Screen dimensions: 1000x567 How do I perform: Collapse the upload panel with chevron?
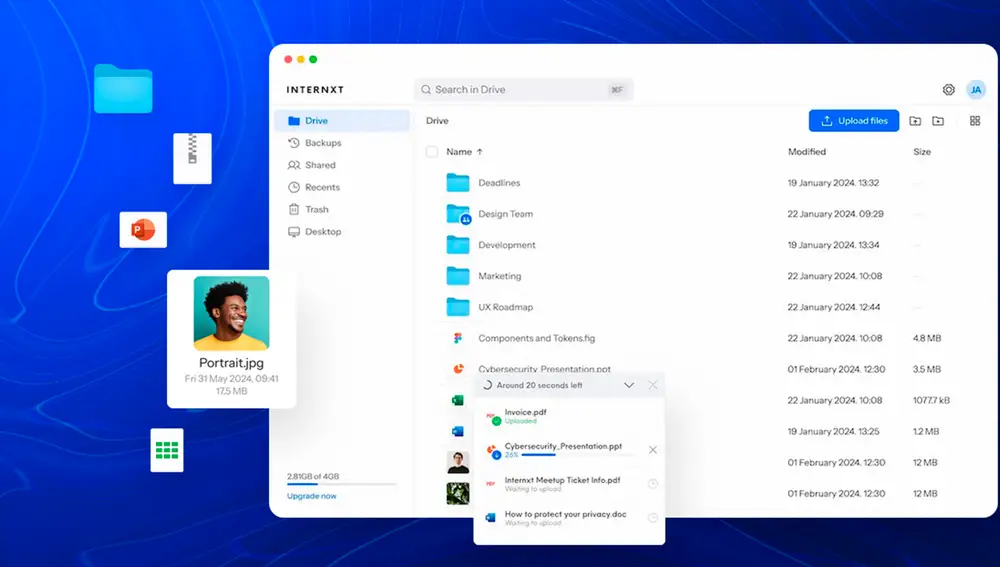point(629,385)
